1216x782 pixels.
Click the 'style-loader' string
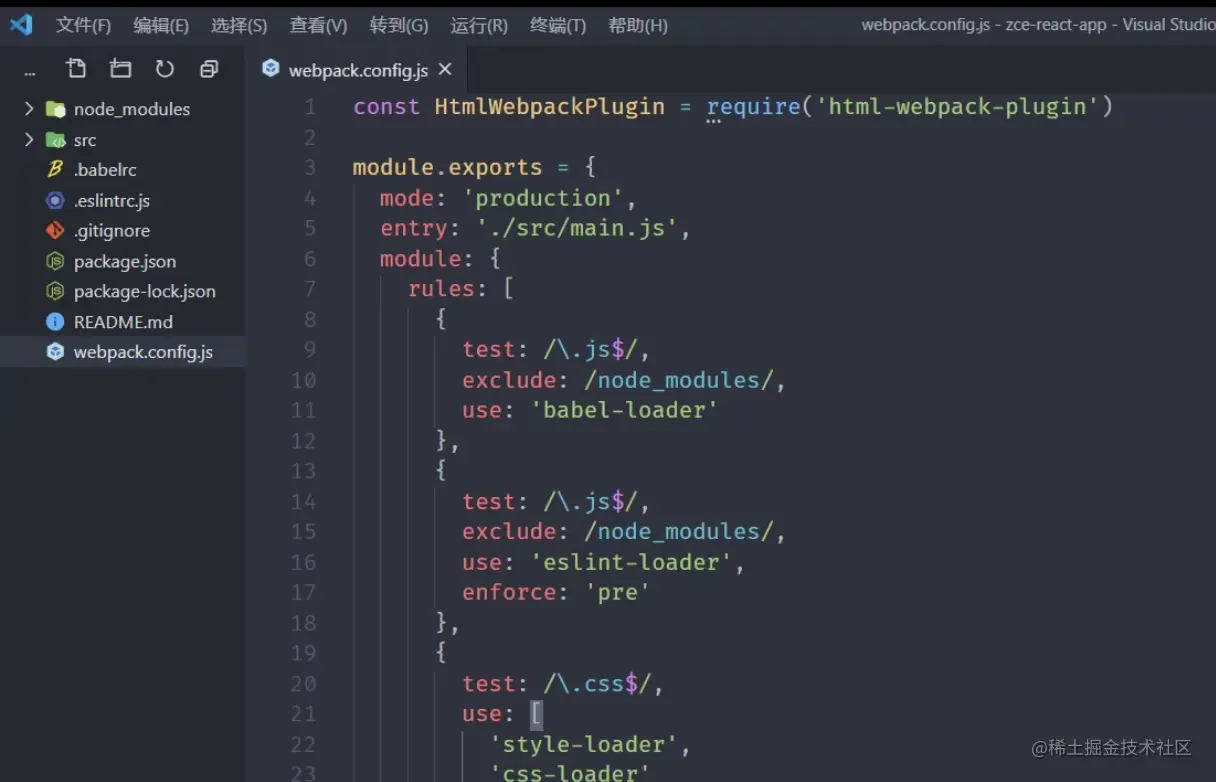pyautogui.click(x=583, y=745)
